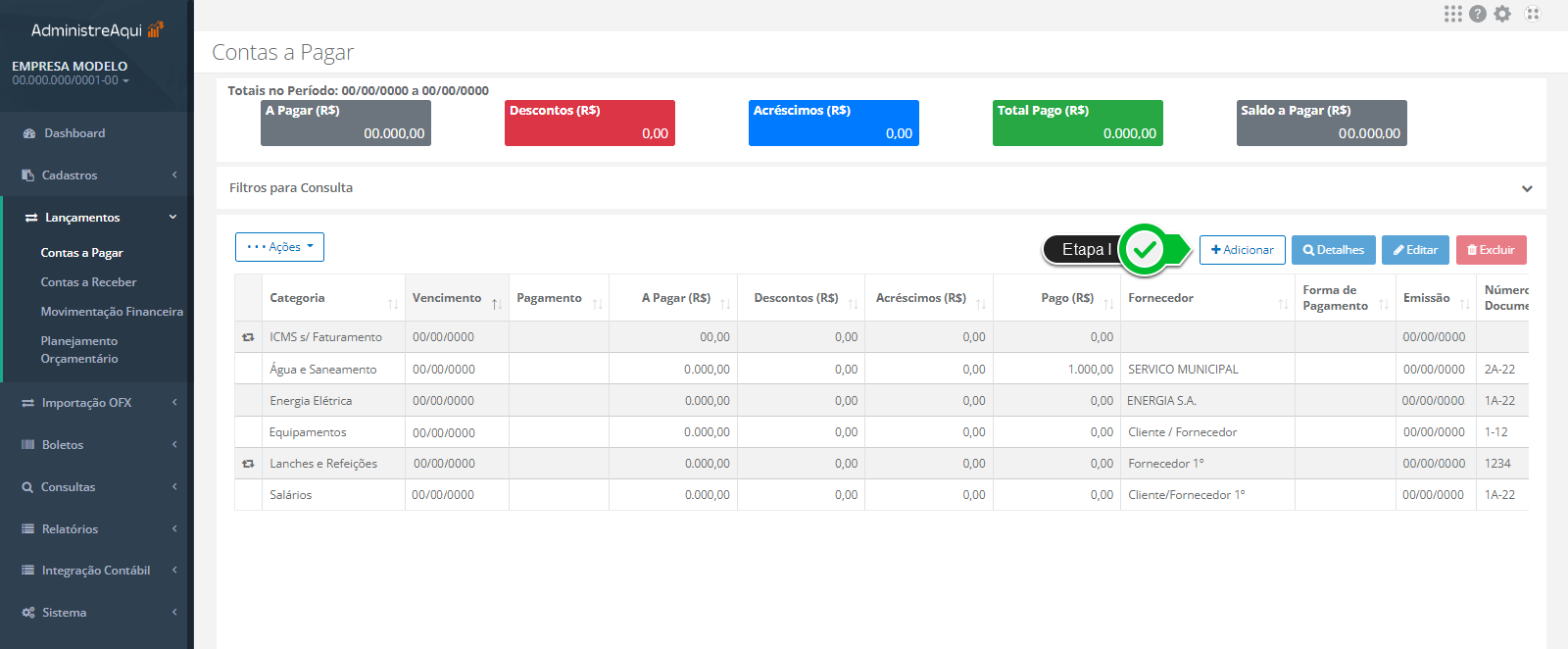The height and width of the screenshot is (649, 1568).
Task: Click the fullscreen icon at top right
Action: pyautogui.click(x=1533, y=14)
